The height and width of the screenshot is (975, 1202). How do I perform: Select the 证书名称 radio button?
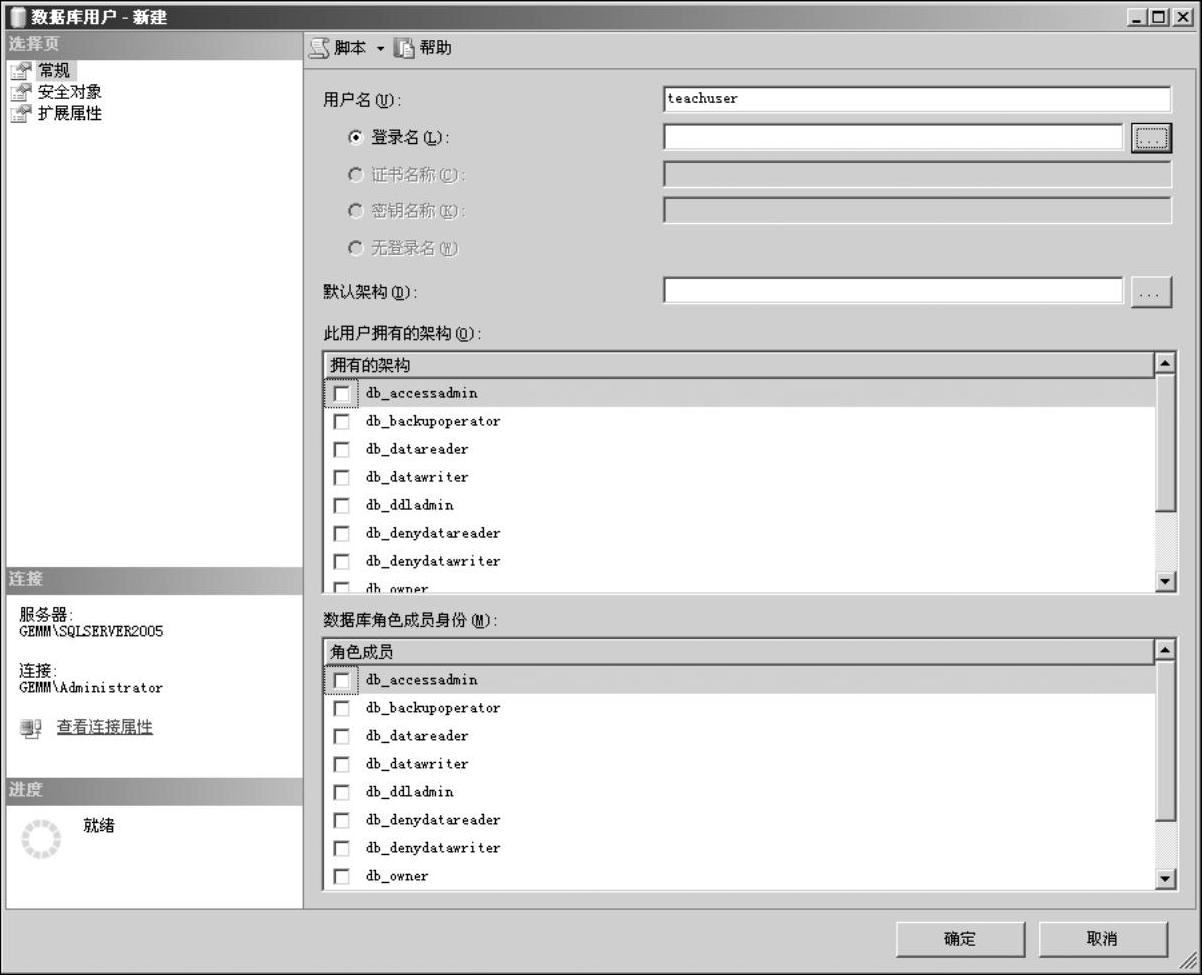(x=355, y=175)
